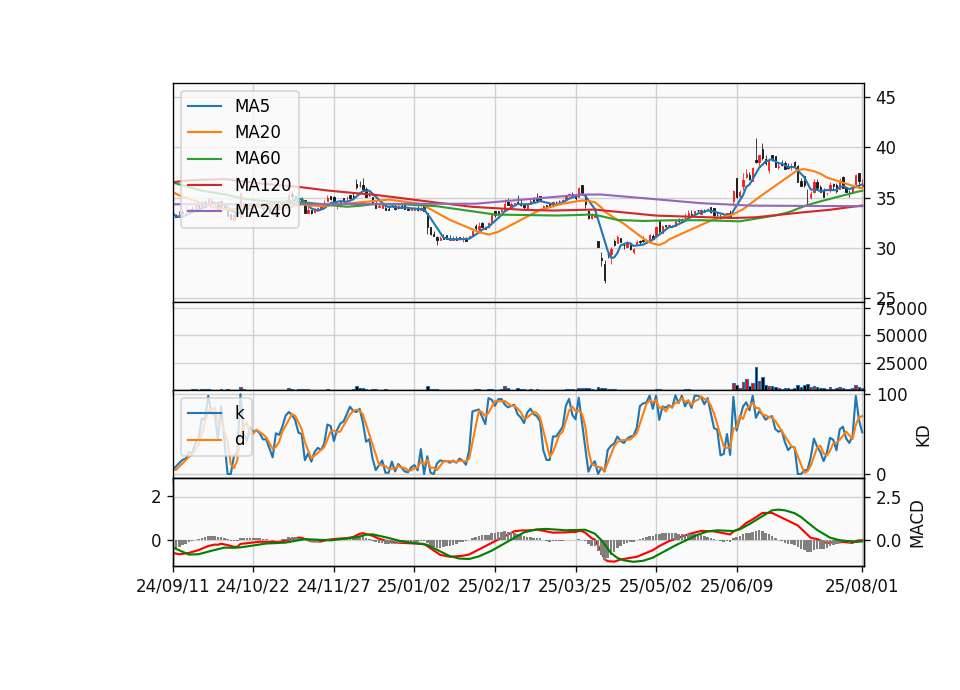Click the MA20 legend label
The height and width of the screenshot is (690, 960).
point(258,132)
